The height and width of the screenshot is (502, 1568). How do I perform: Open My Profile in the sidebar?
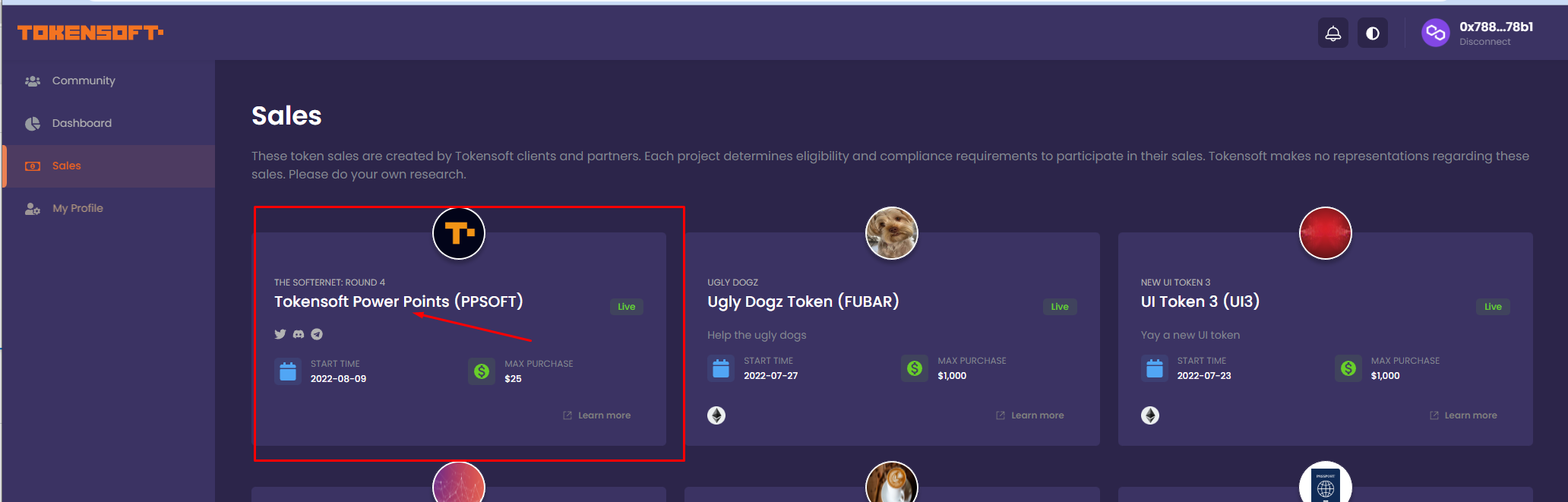109,208
